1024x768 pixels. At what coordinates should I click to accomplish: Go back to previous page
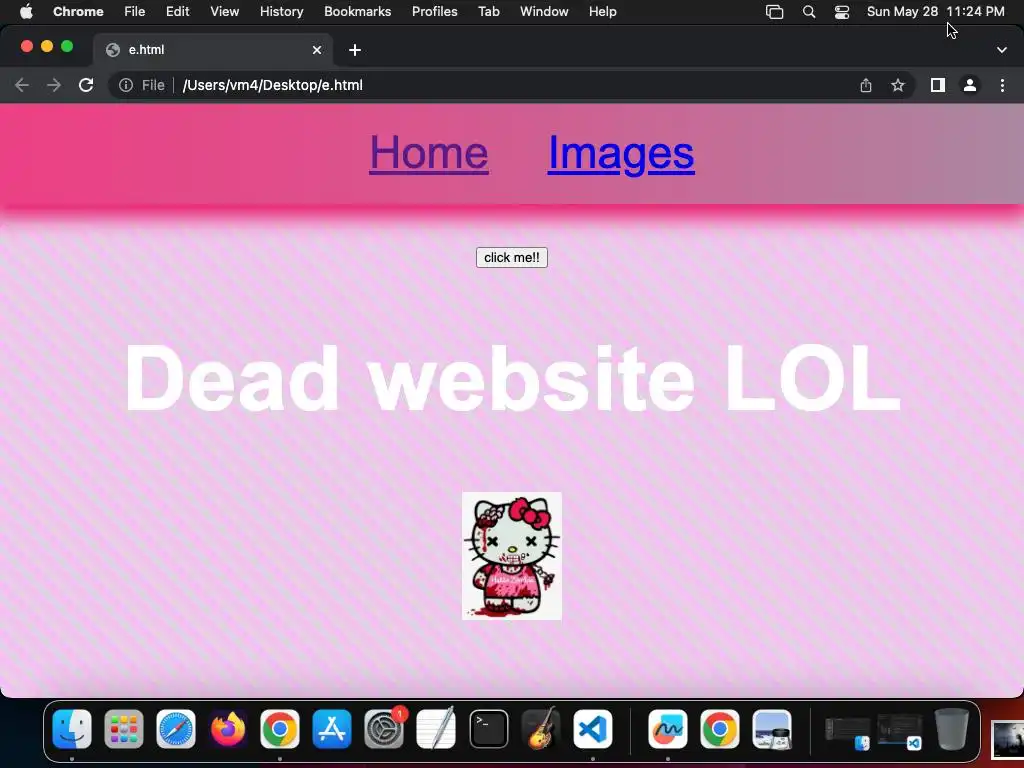22,85
